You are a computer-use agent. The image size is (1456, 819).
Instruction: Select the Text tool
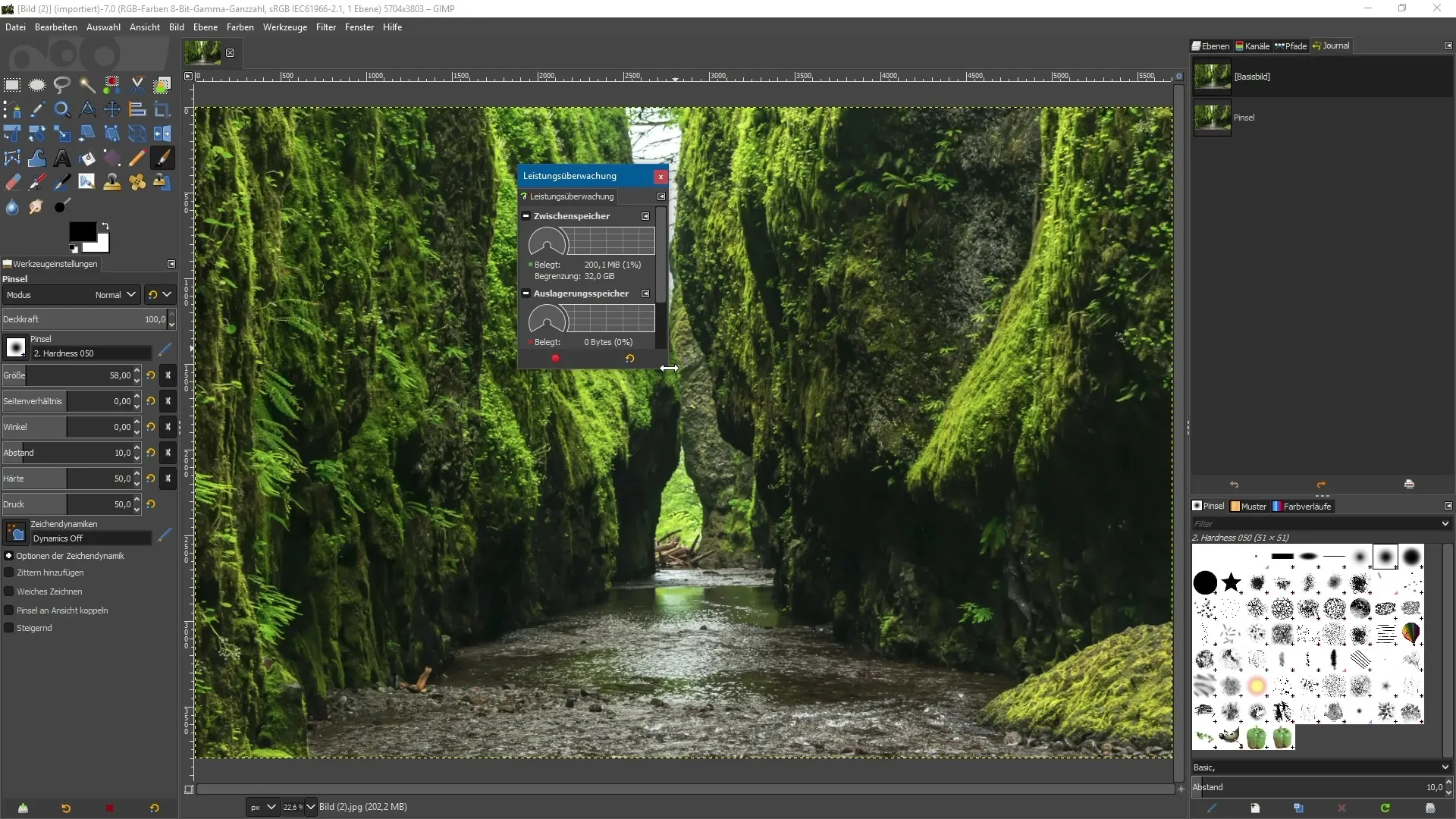pyautogui.click(x=62, y=158)
